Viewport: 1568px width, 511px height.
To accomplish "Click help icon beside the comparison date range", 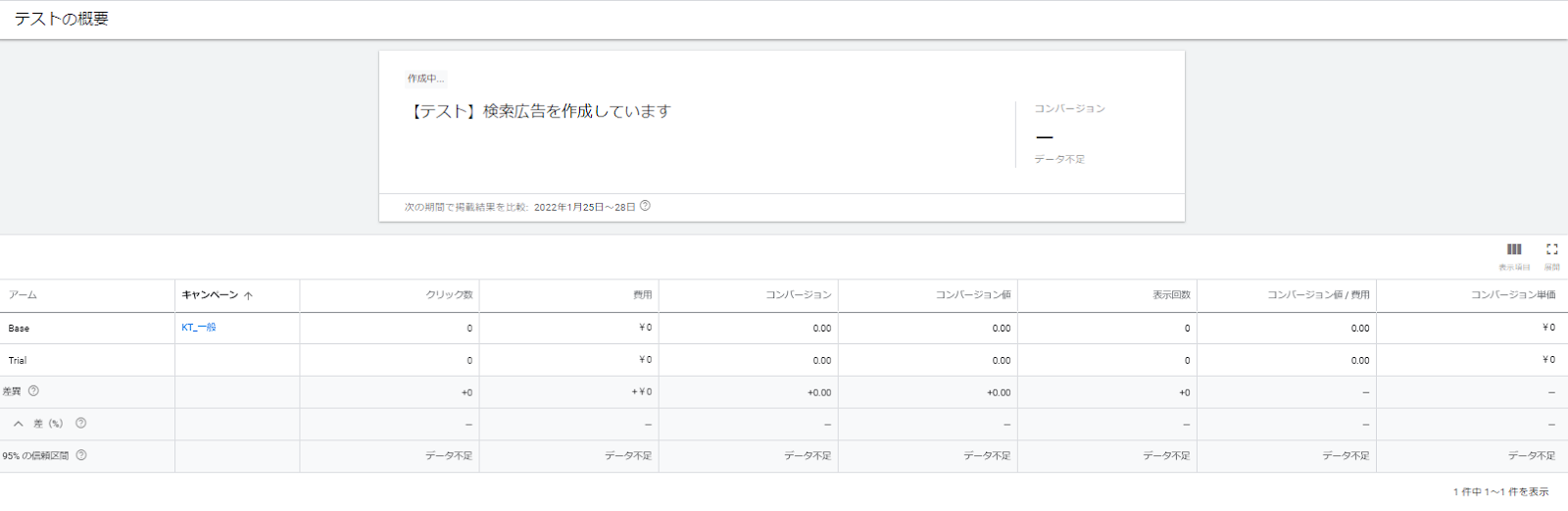I will 645,206.
